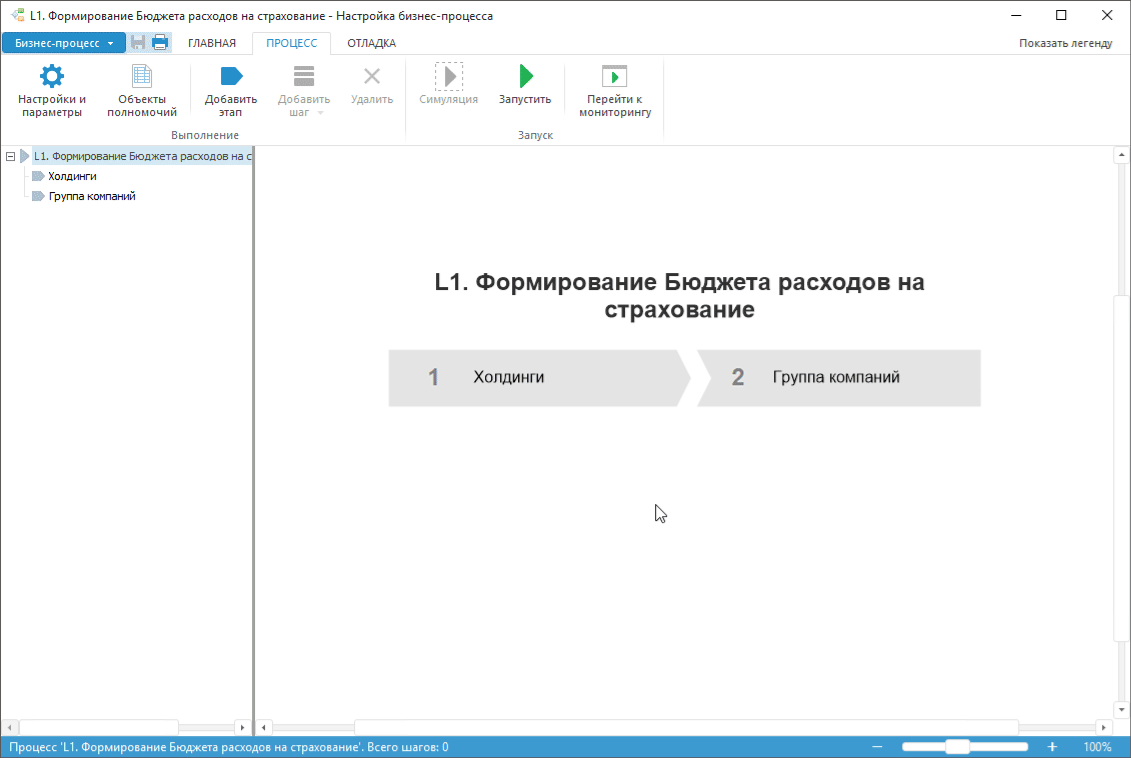Switch to the ГЛАВНАЯ ribbon tab

212,43
